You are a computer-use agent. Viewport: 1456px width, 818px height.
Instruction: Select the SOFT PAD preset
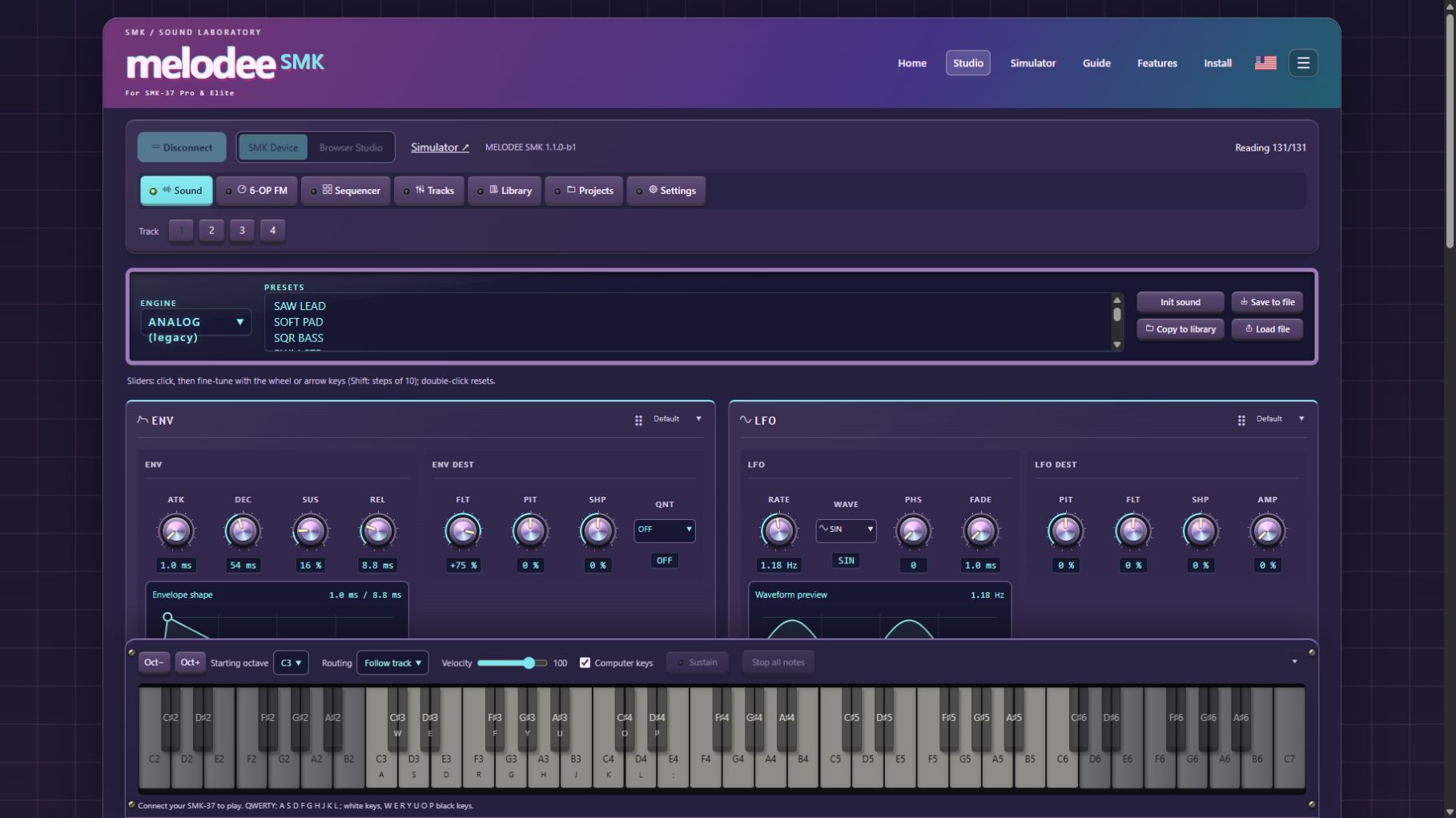coord(299,322)
